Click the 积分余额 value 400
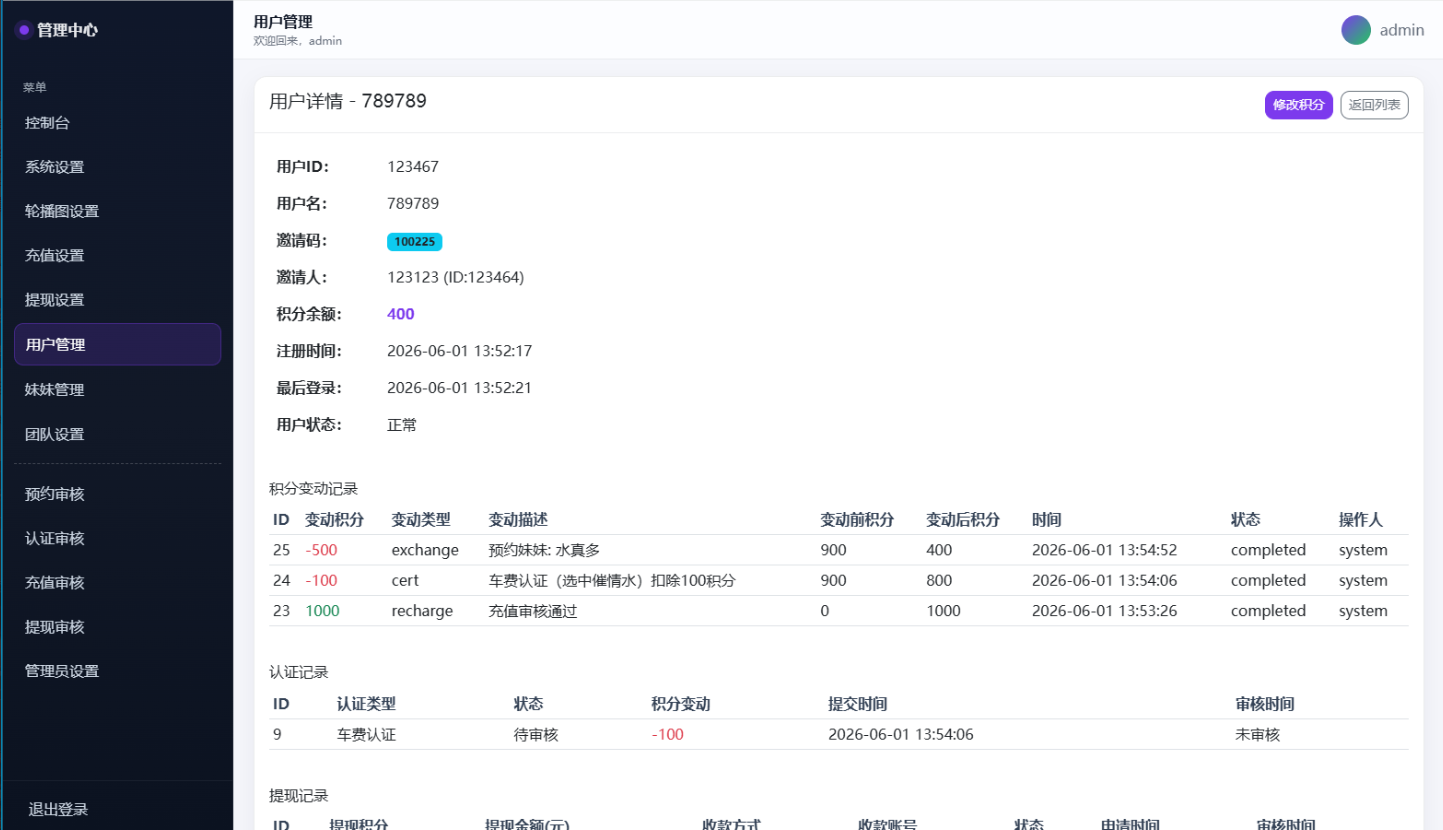 (401, 314)
